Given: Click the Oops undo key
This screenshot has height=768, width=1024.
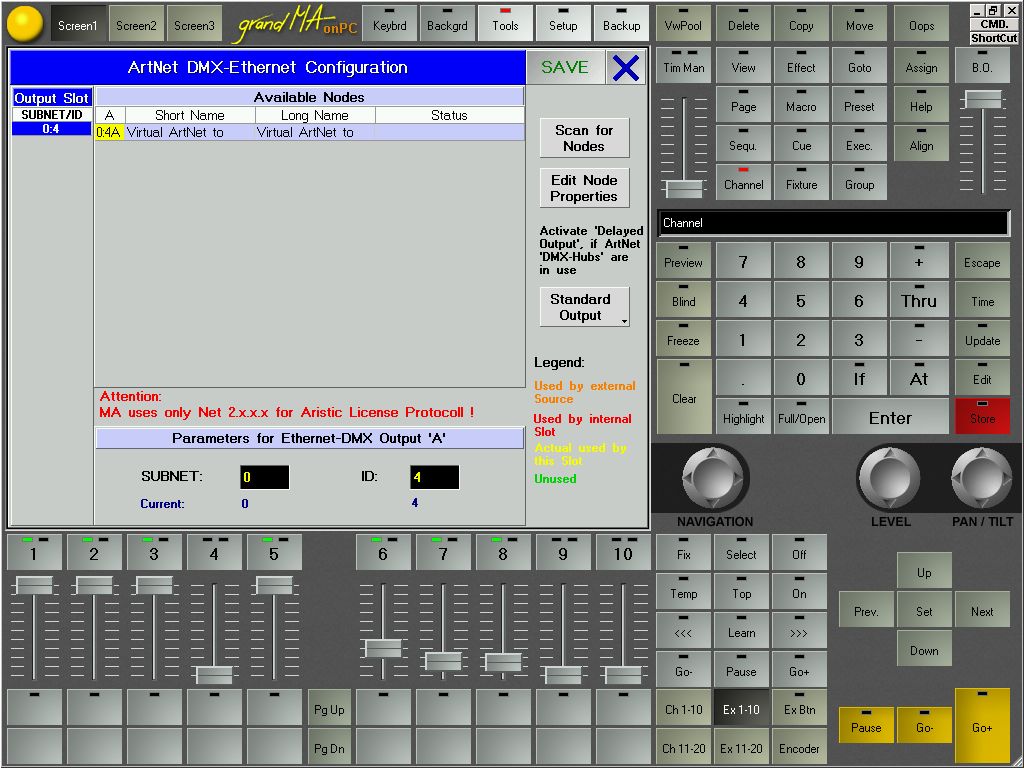Looking at the screenshot, I should point(921,24).
